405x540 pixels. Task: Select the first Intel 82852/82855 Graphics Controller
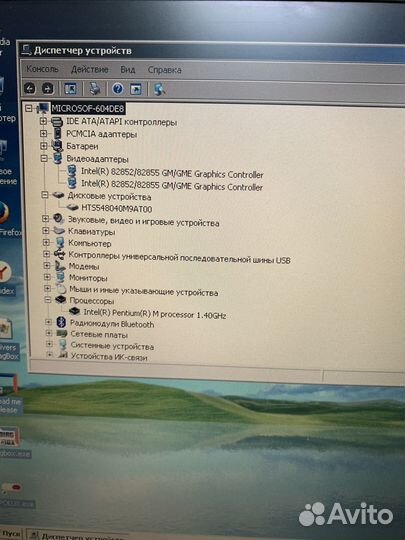(172, 173)
